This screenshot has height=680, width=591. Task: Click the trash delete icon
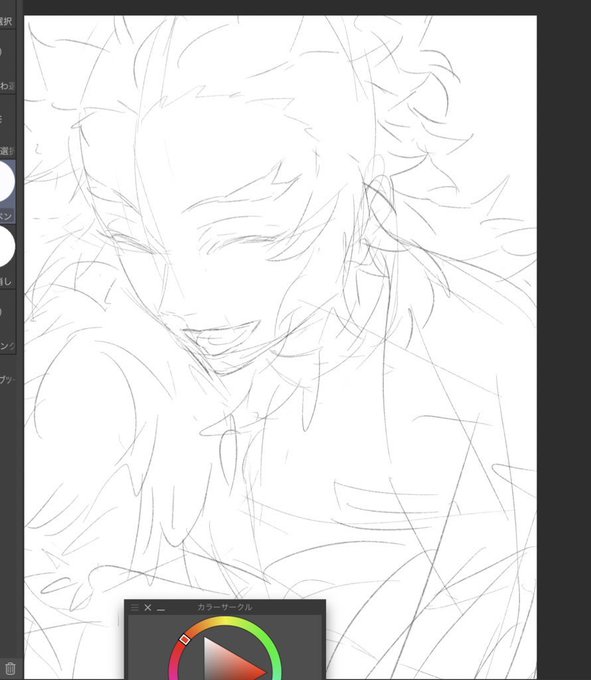10,668
